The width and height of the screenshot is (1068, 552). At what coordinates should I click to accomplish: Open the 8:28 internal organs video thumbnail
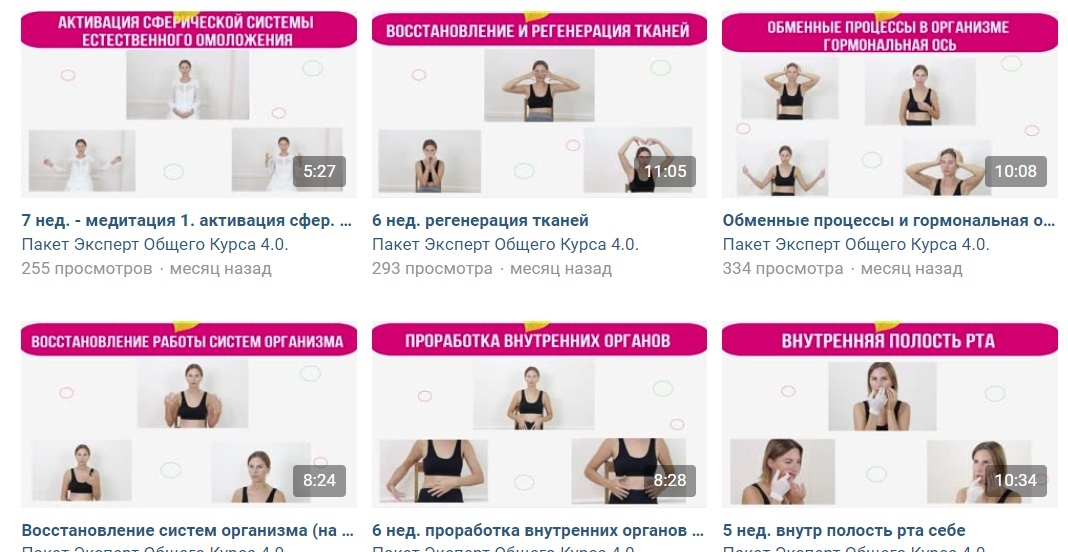pyautogui.click(x=539, y=414)
